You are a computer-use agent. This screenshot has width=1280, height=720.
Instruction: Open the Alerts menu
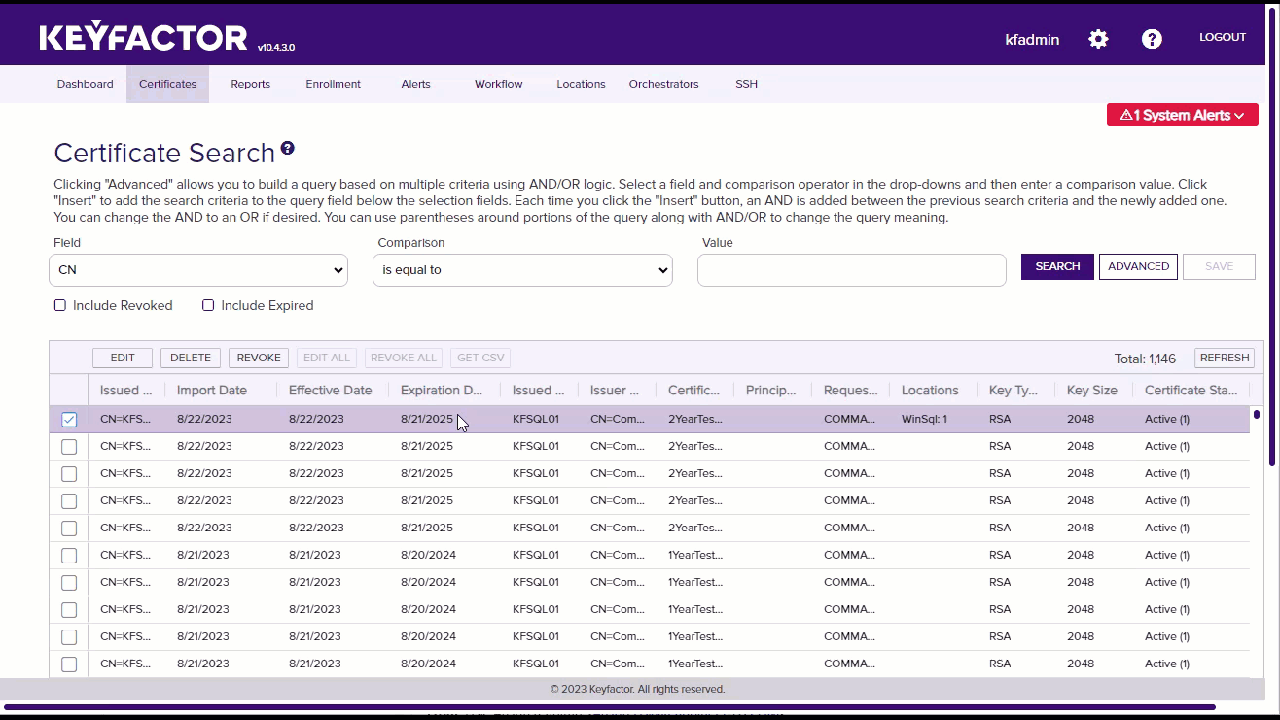[x=416, y=84]
